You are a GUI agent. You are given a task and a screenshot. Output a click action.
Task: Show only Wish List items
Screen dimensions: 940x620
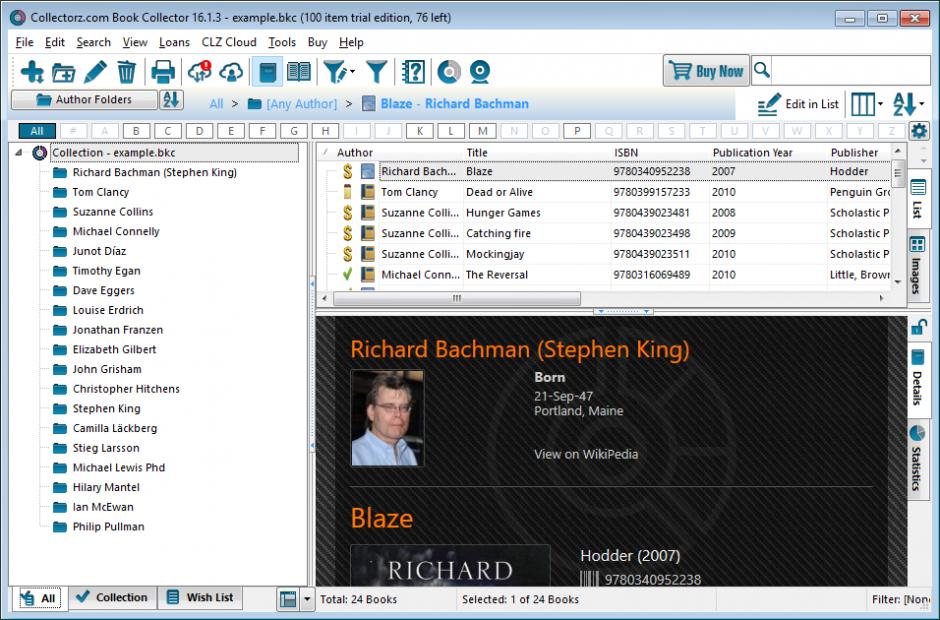pyautogui.click(x=200, y=597)
